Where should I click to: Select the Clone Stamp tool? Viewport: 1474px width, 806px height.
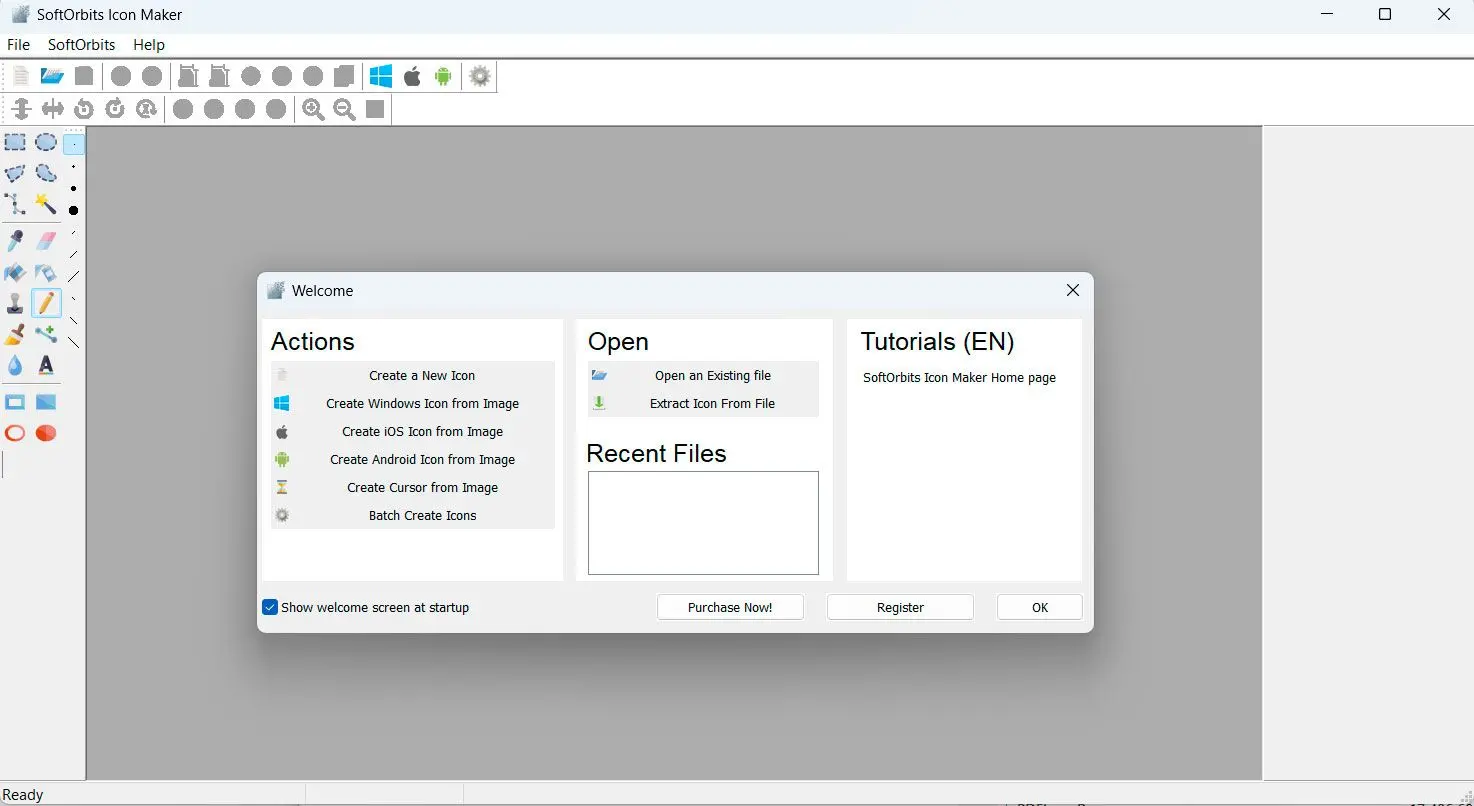(x=15, y=303)
